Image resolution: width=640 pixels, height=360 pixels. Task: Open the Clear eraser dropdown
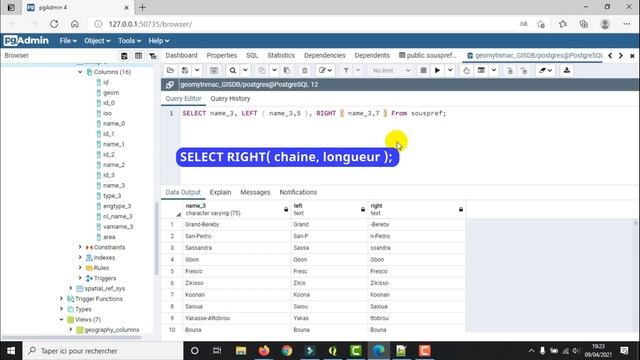point(545,70)
